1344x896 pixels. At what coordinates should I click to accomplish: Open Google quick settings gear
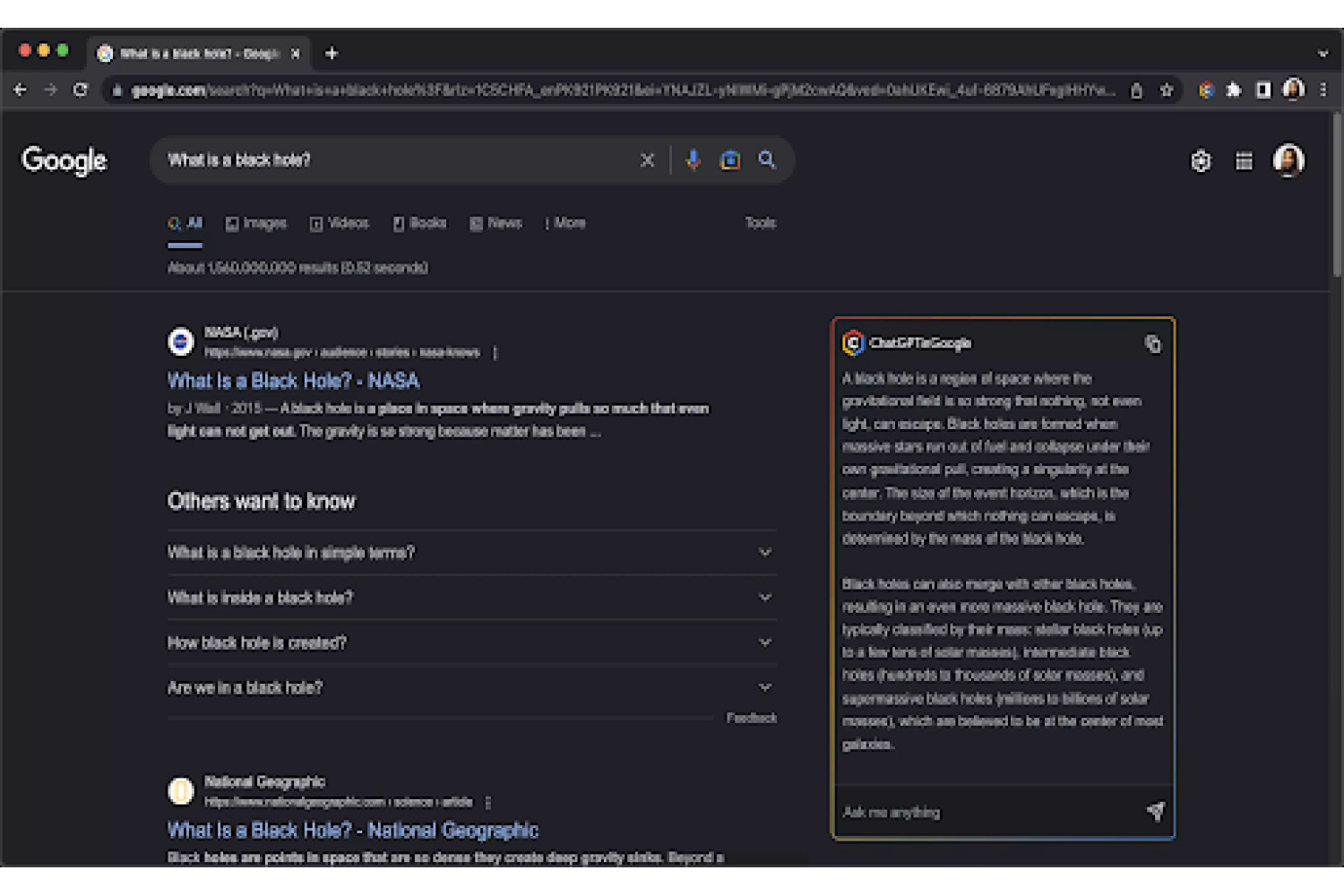1201,161
